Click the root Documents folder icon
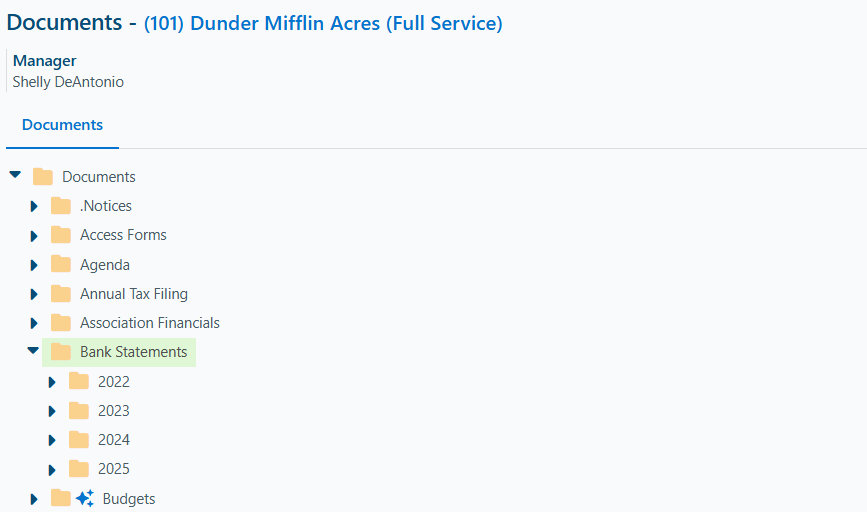The width and height of the screenshot is (867, 512). pyautogui.click(x=43, y=176)
